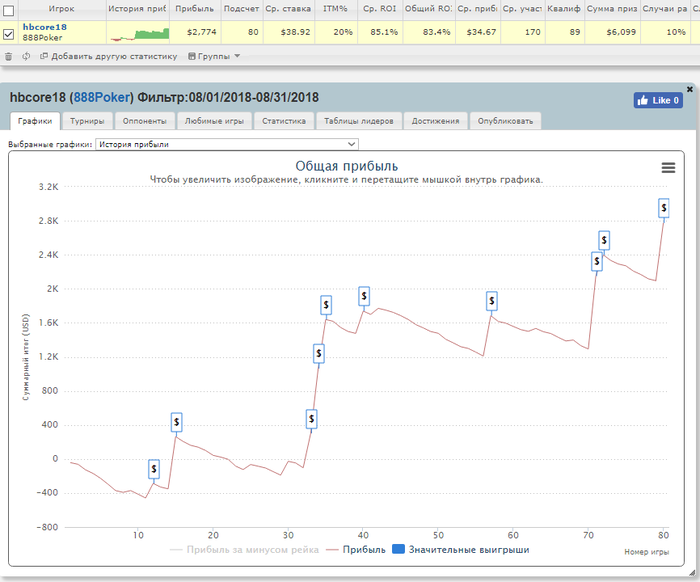Click the $ marker at the 1.6K level near game 35
Viewport: 700px width, 582px height.
[x=326, y=305]
